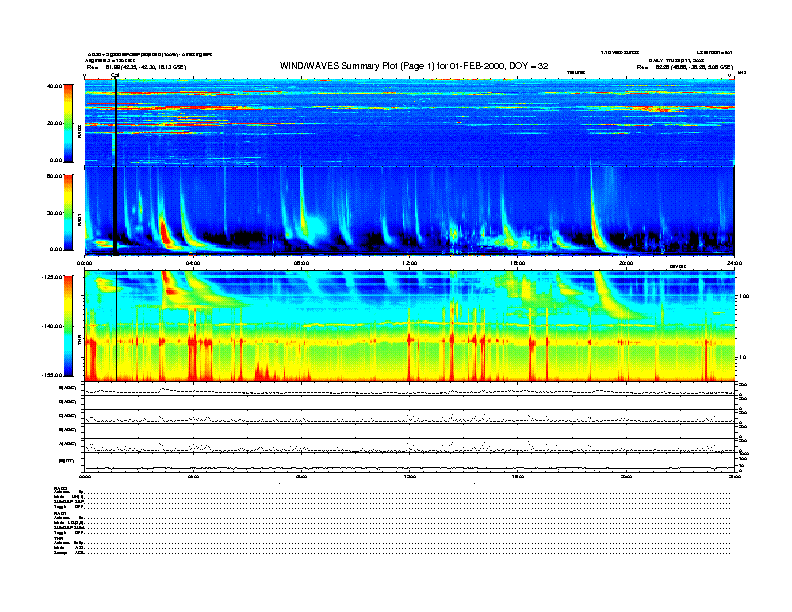This screenshot has width=792, height=612.
Task: Click the 16:00 tick label under RAD1 panel
Action: [x=518, y=263]
